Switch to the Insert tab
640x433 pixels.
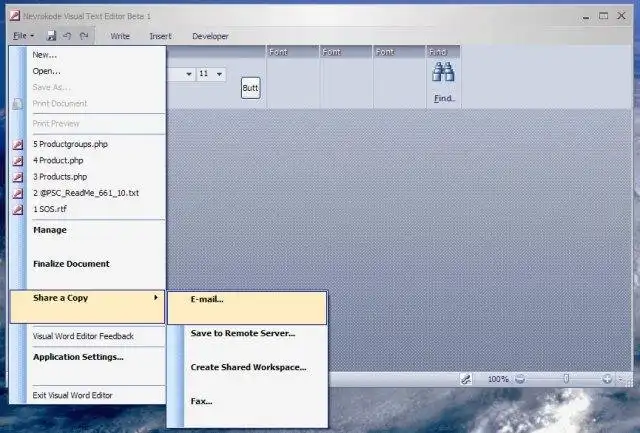[160, 36]
